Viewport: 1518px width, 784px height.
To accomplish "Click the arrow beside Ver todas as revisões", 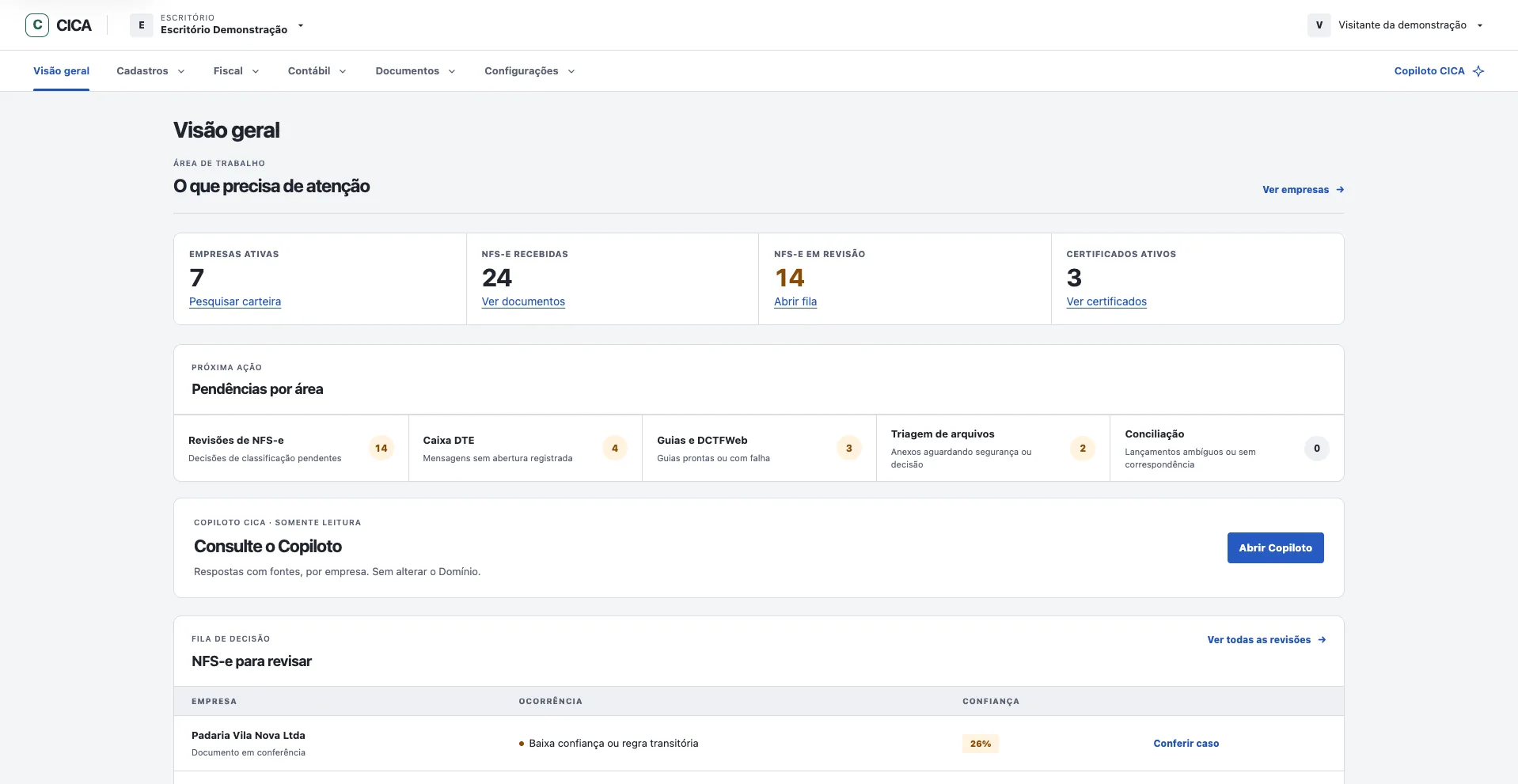I will point(1322,640).
